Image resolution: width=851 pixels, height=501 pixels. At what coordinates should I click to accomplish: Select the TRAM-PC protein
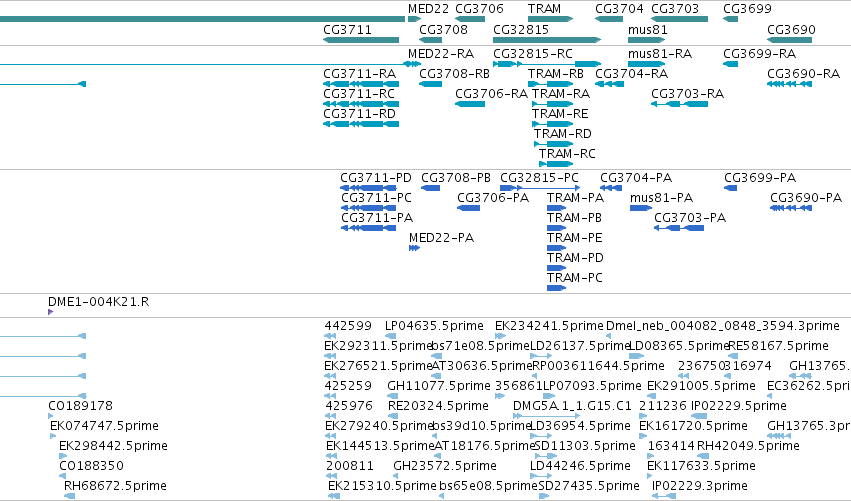(575, 278)
